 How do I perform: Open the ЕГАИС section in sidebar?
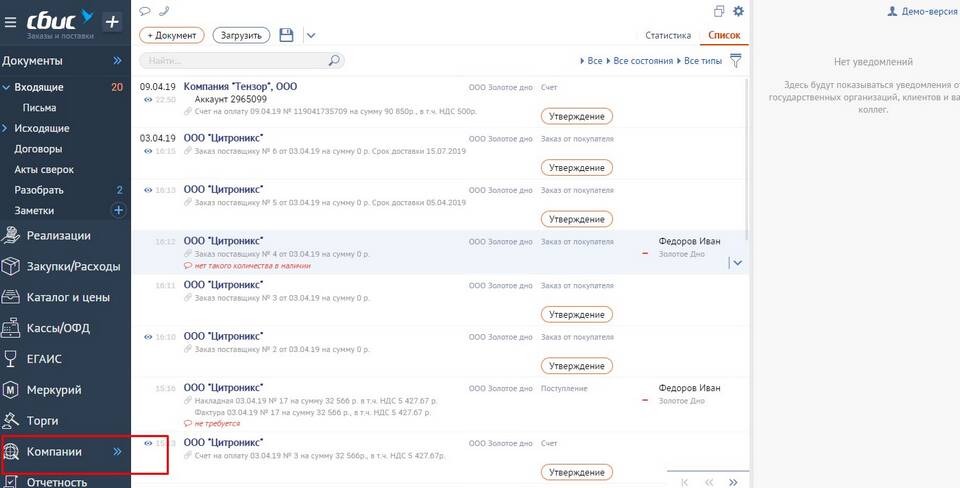click(x=44, y=358)
